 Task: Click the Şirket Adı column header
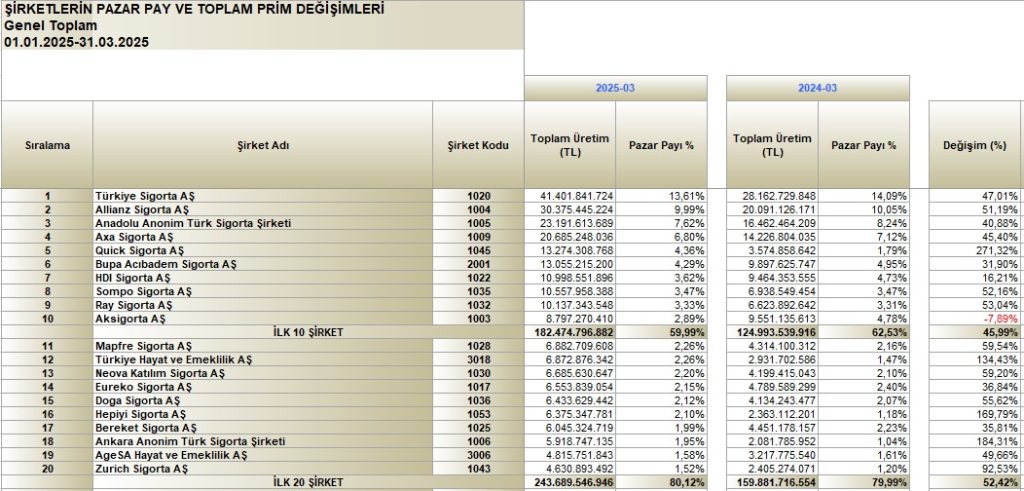263,145
